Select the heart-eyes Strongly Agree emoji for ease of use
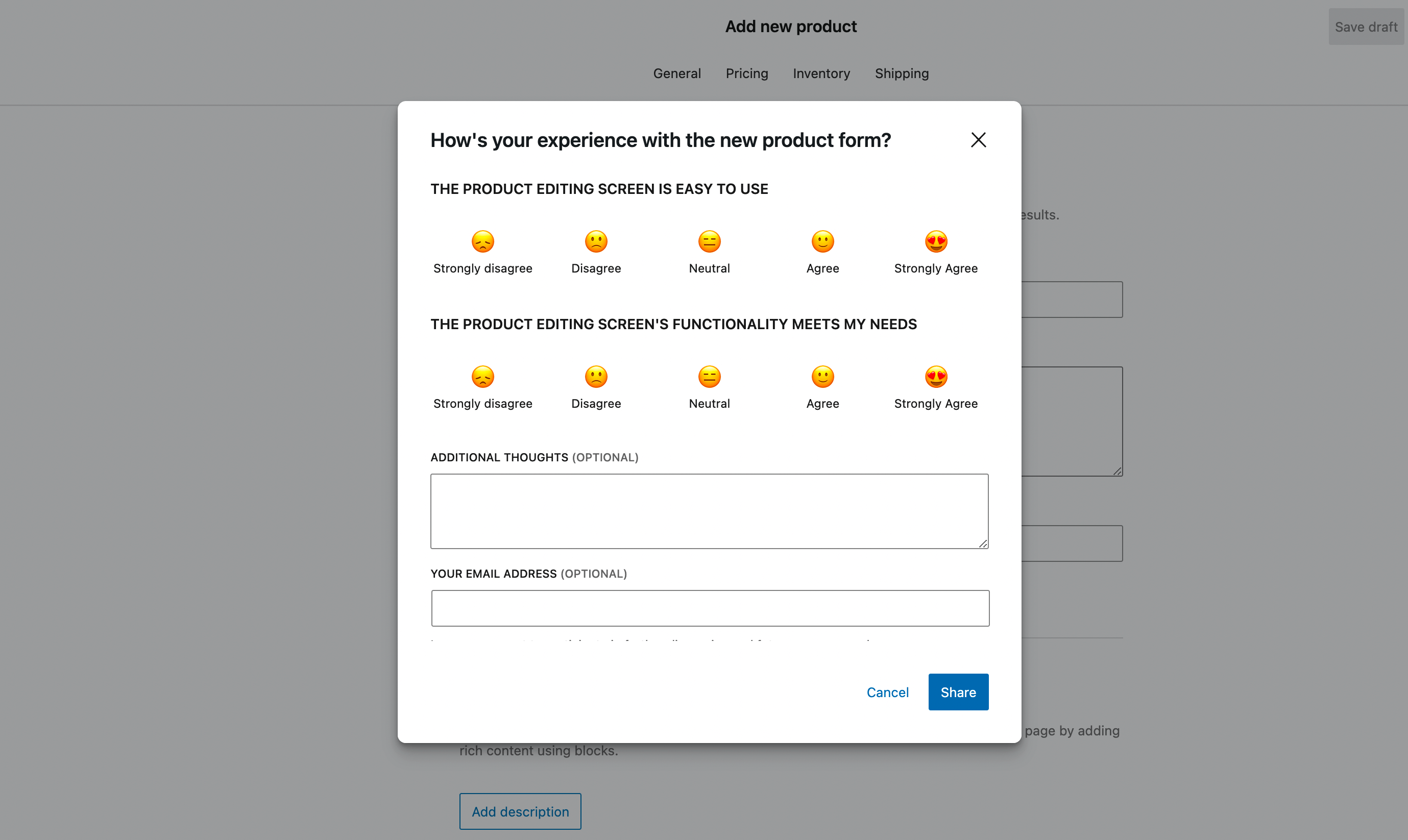The width and height of the screenshot is (1408, 840). coord(935,241)
